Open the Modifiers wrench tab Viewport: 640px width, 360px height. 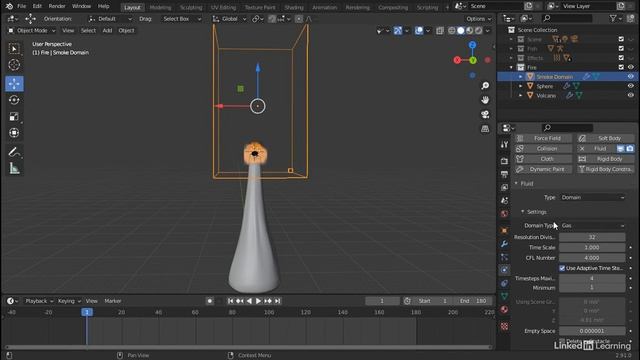[x=504, y=244]
